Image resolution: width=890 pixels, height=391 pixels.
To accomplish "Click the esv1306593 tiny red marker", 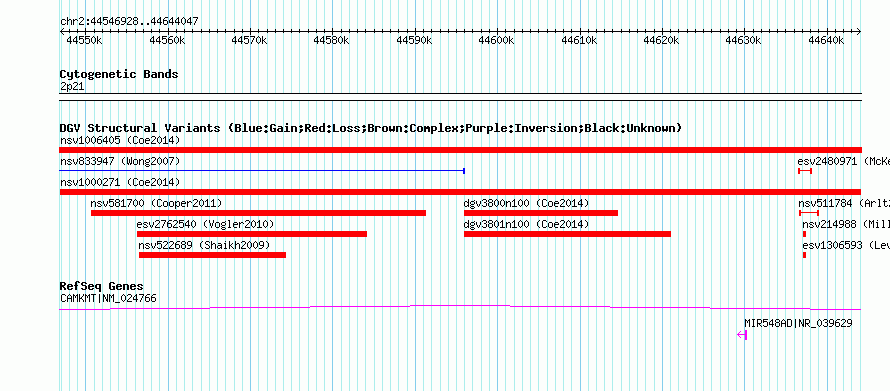I will click(x=804, y=255).
